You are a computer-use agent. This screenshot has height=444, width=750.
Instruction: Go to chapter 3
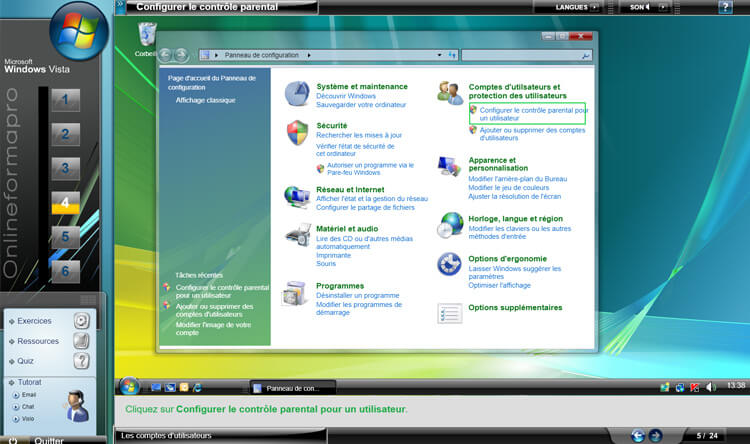66,168
